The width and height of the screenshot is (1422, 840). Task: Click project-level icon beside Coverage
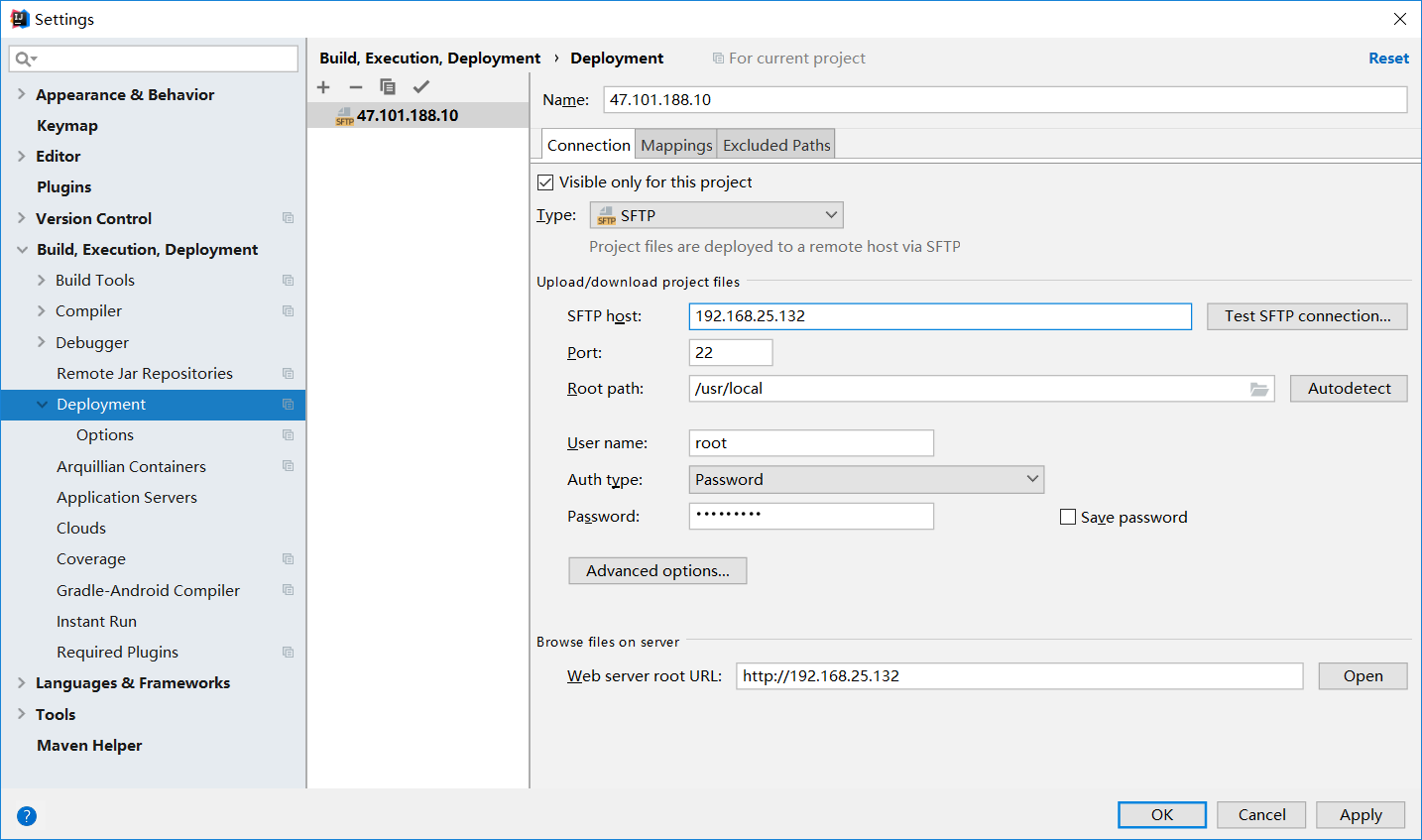288,559
